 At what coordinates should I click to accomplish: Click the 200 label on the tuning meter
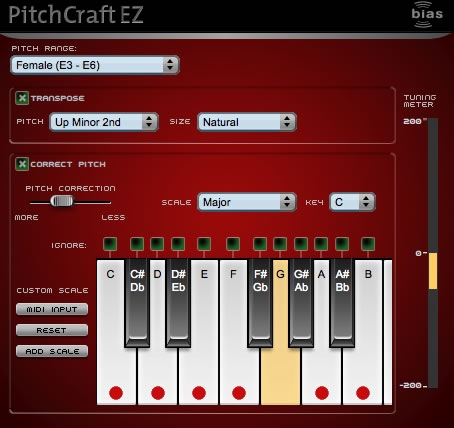[412, 121]
